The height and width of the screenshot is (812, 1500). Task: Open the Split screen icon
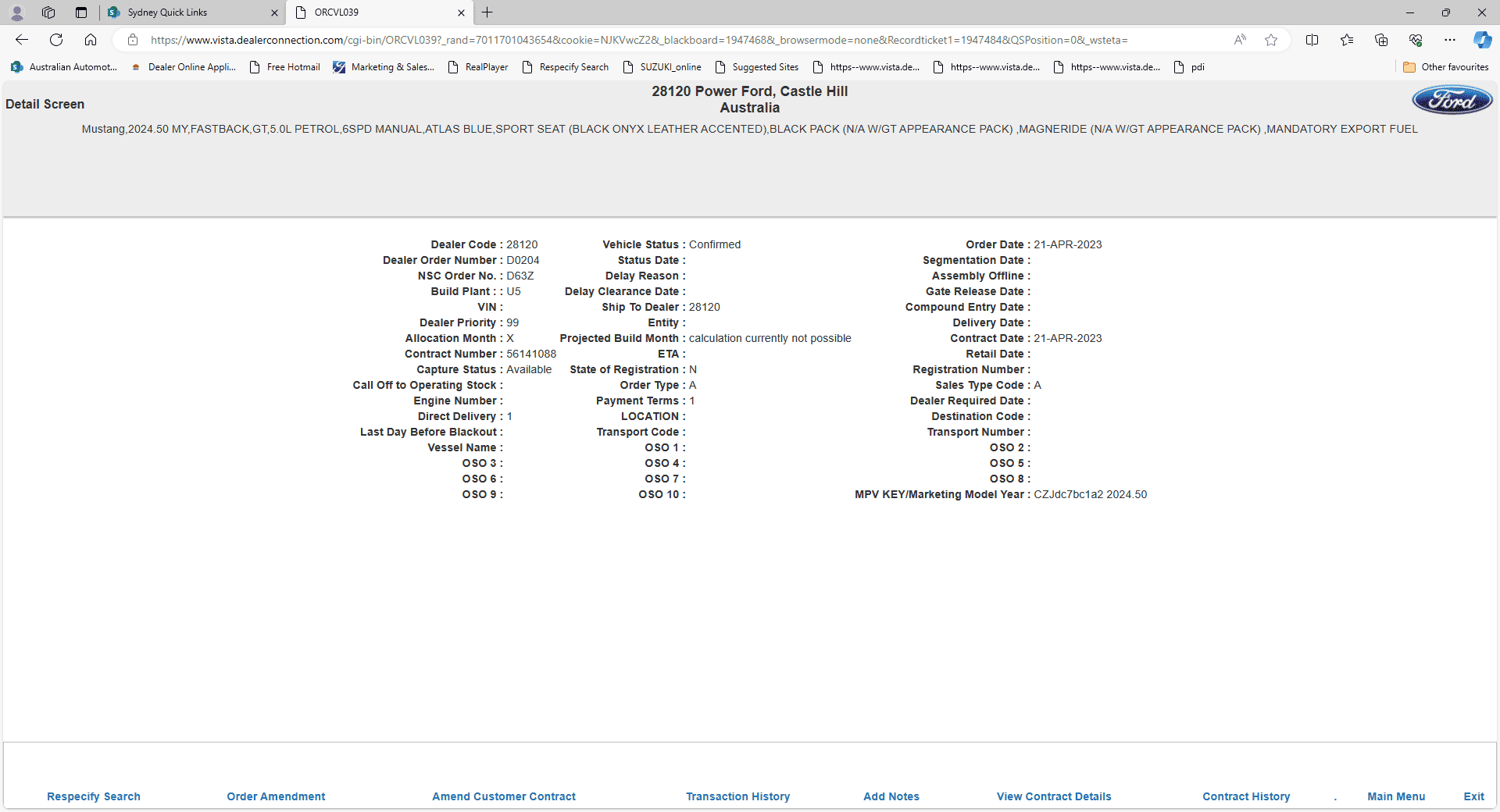[1312, 40]
